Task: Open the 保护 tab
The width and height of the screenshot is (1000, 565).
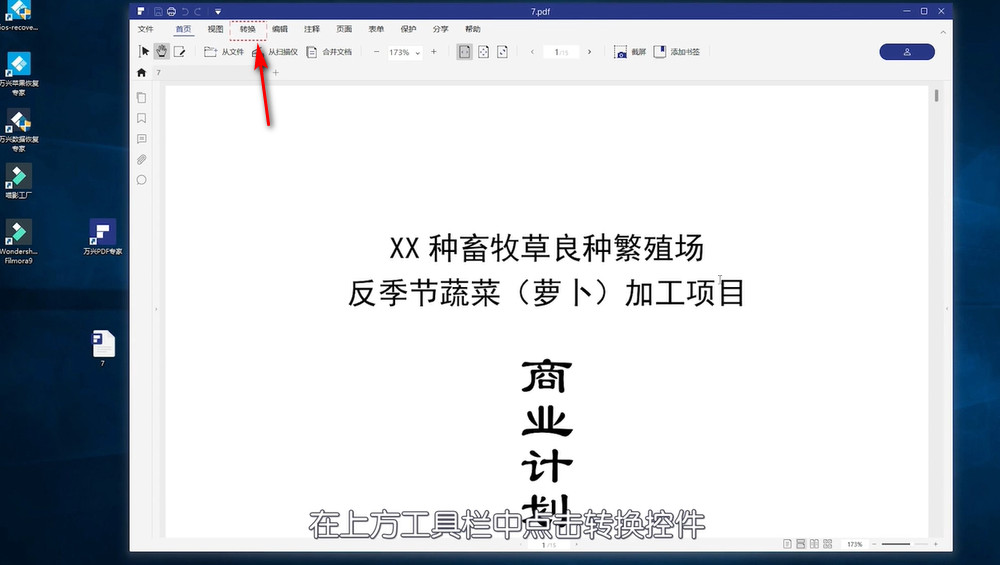Action: click(x=408, y=29)
